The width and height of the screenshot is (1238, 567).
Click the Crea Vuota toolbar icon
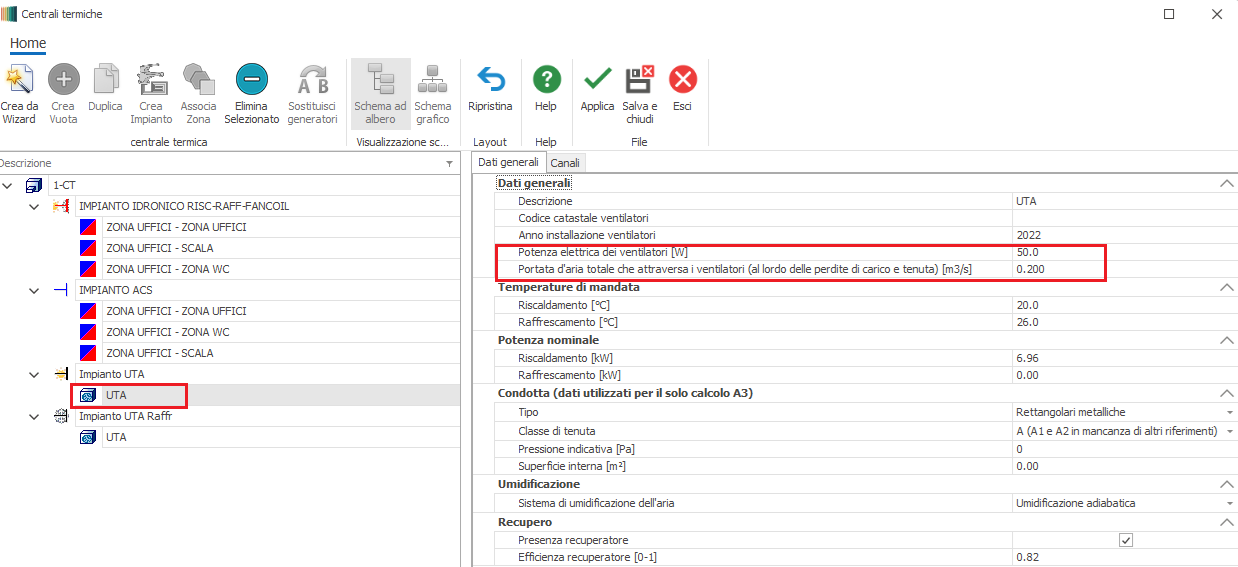coord(63,80)
